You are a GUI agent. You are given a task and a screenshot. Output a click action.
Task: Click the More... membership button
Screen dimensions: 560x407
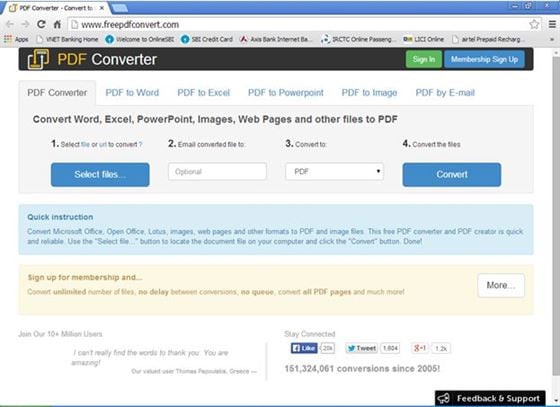point(501,285)
